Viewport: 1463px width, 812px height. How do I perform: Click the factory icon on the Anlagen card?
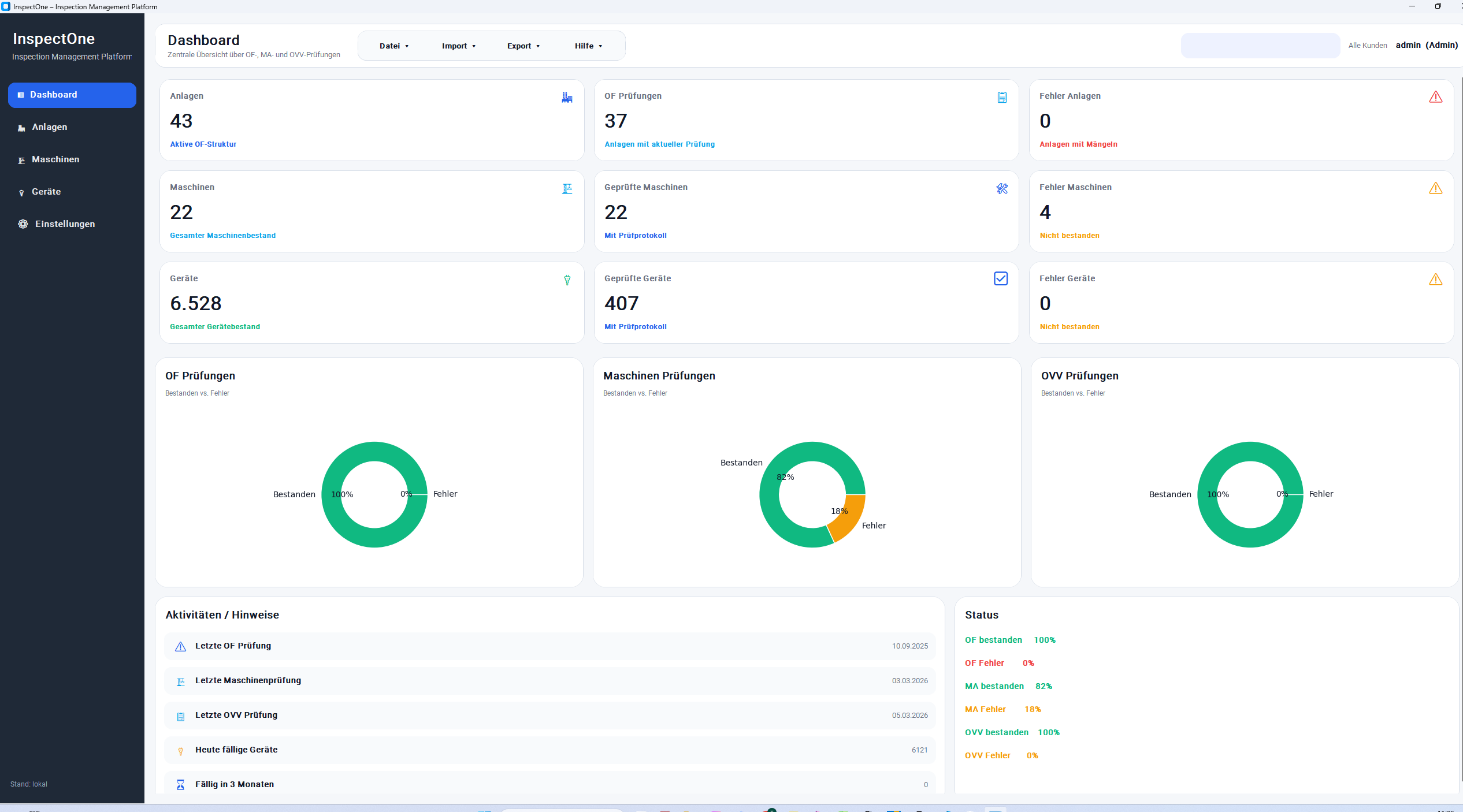click(x=567, y=98)
